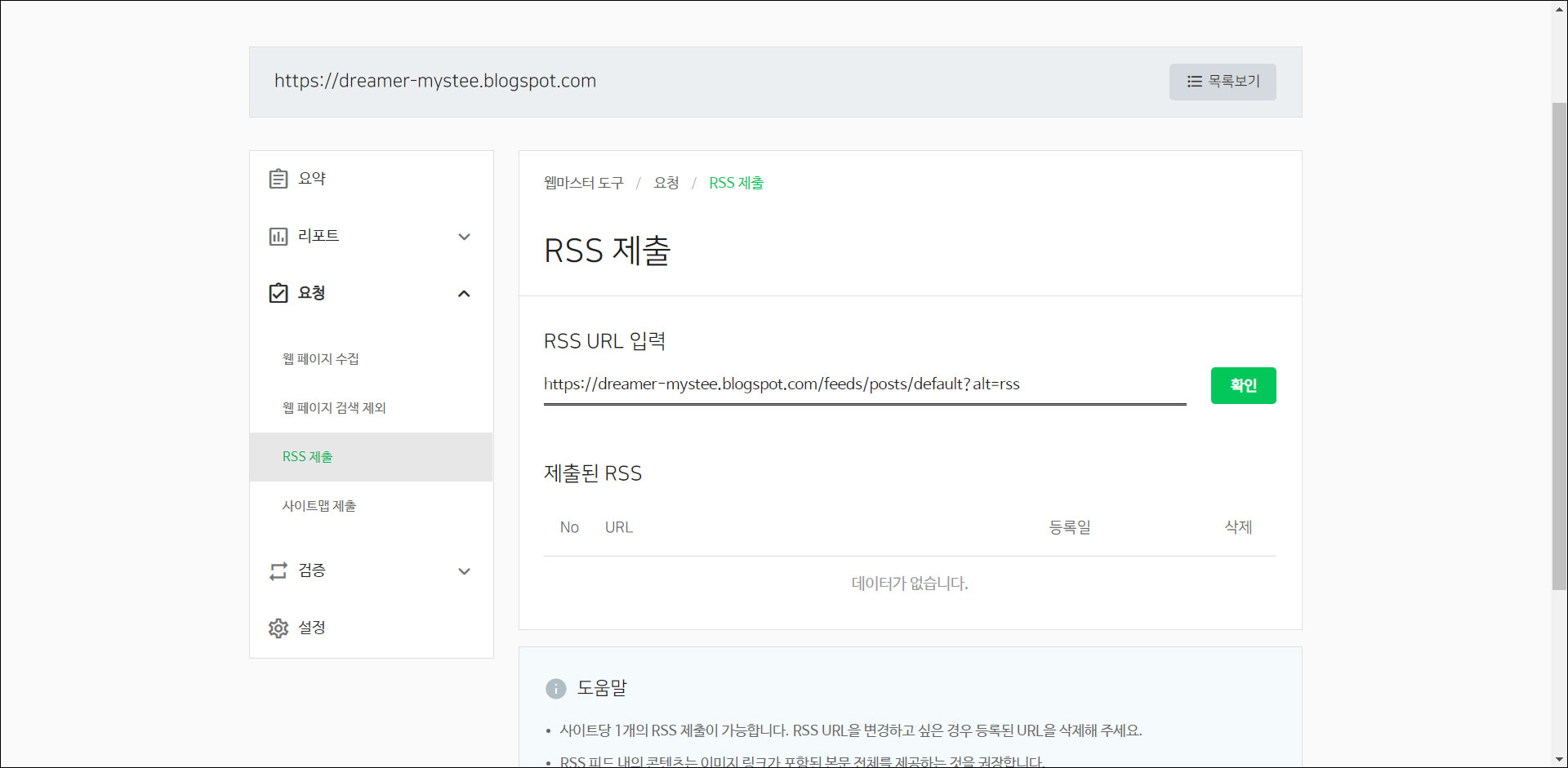Image resolution: width=1568 pixels, height=768 pixels.
Task: Click the 요약 clipboard icon
Action: click(x=278, y=179)
